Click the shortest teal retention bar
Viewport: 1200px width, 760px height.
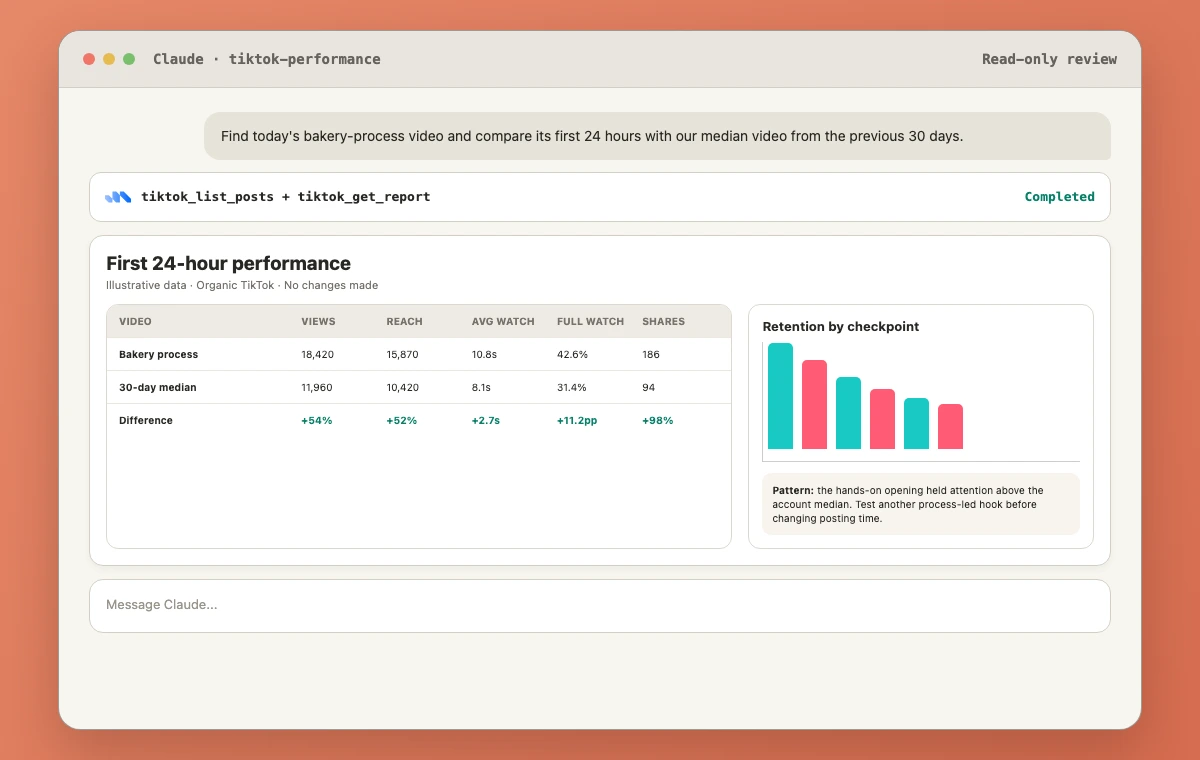click(916, 423)
